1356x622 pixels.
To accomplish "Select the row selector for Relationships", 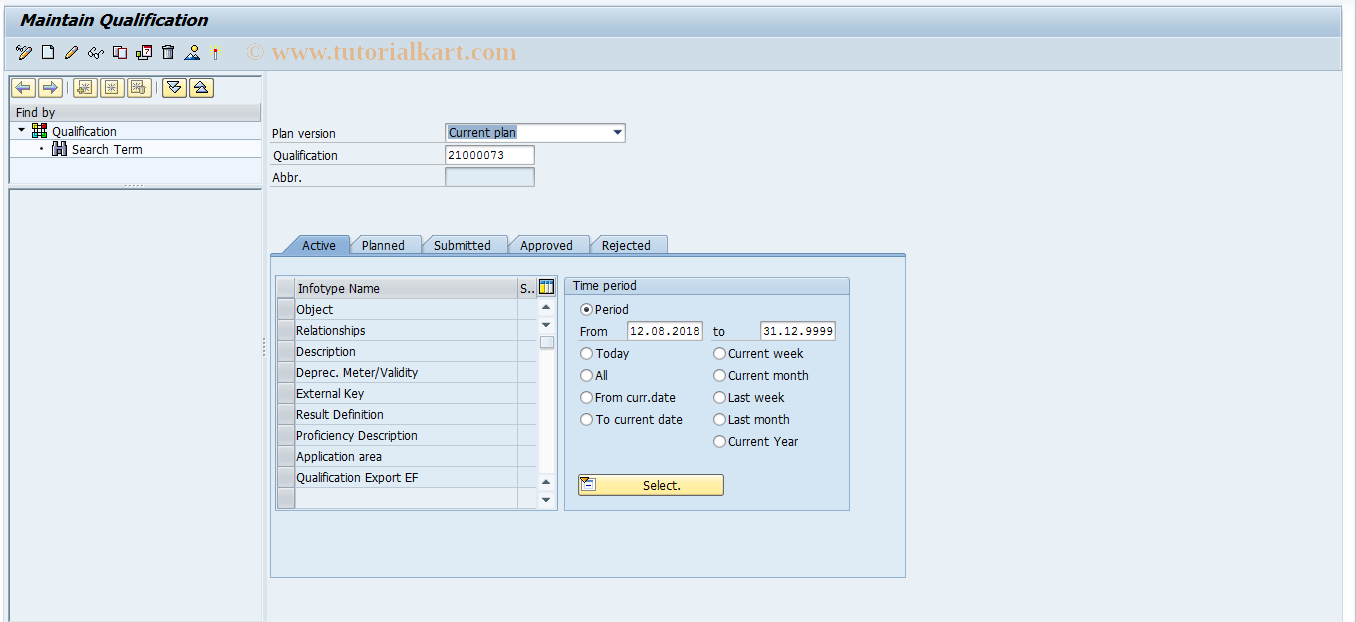I will click(x=286, y=330).
